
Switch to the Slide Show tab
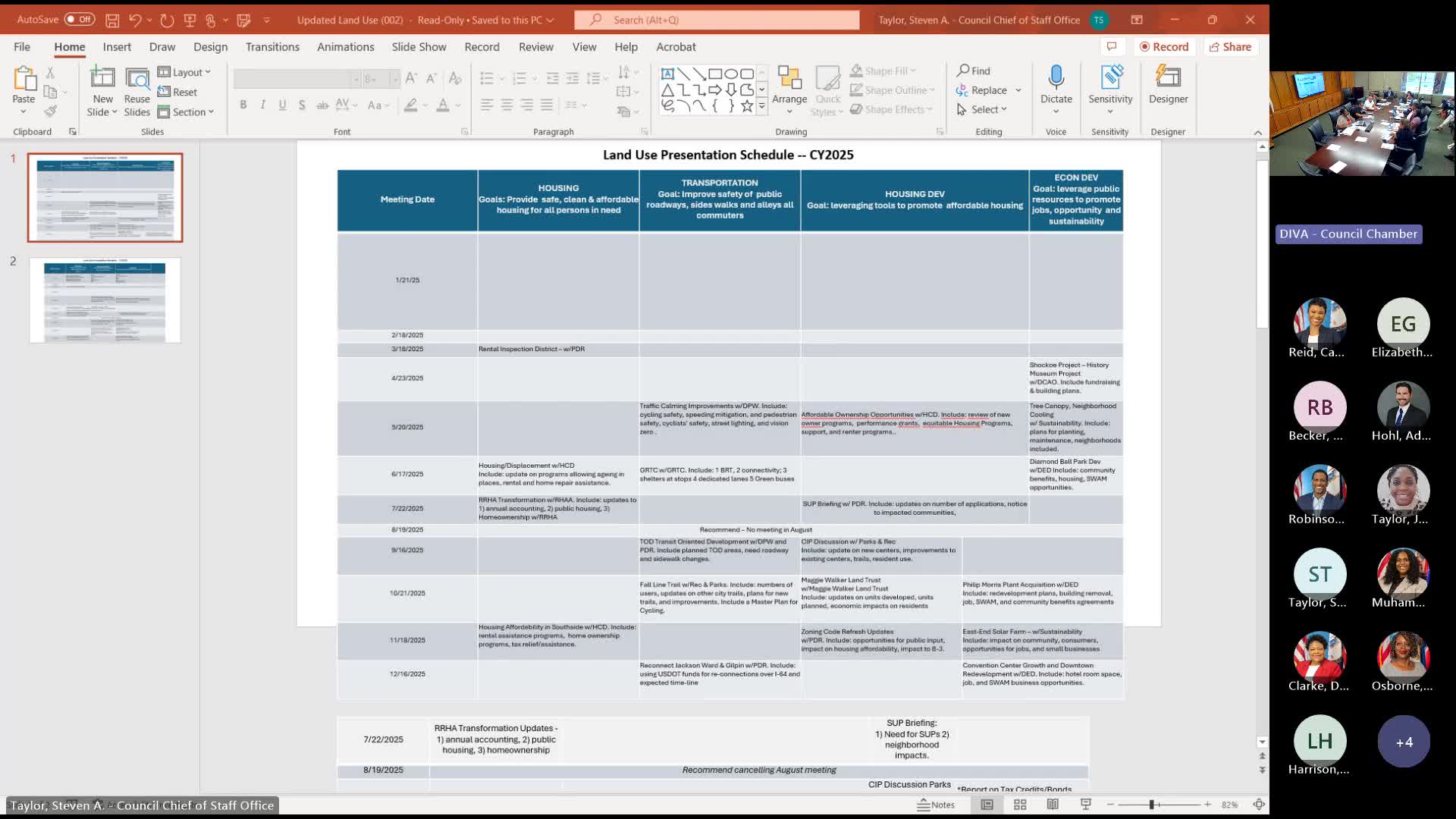pyautogui.click(x=419, y=47)
